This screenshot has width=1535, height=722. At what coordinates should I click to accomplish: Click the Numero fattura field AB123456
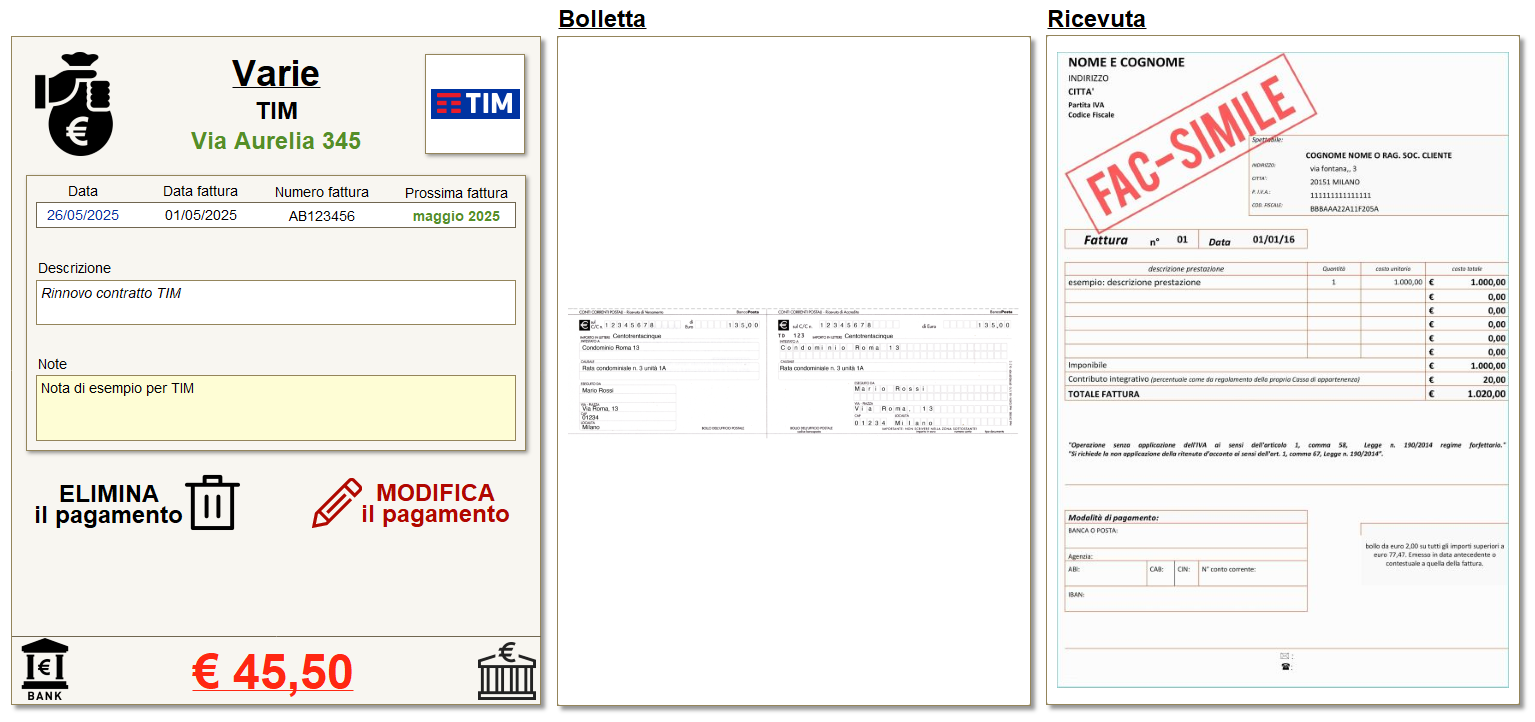[x=322, y=215]
